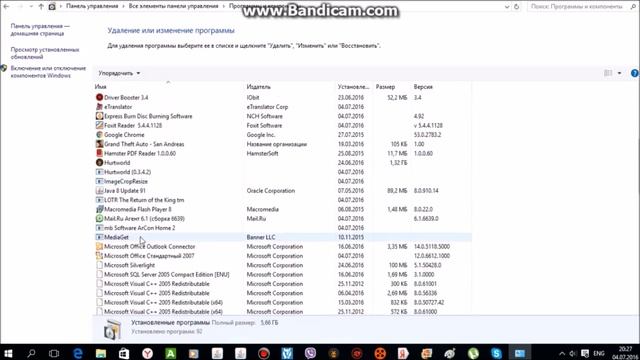Open Включение или отключение компонентов Windows

[x=48, y=72]
